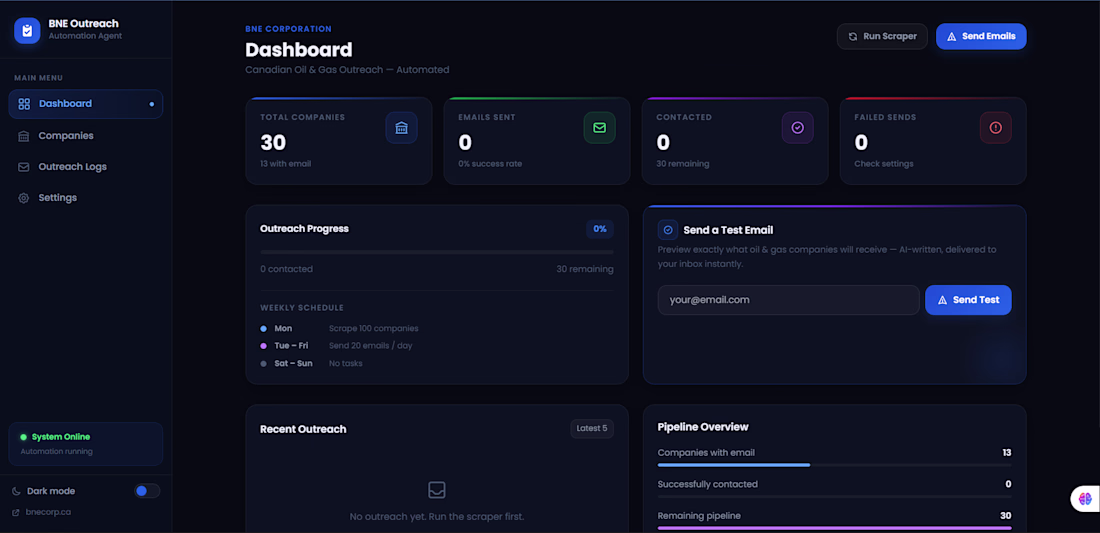Click the Pipeline Overview heading
The width and height of the screenshot is (1100, 533).
703,427
